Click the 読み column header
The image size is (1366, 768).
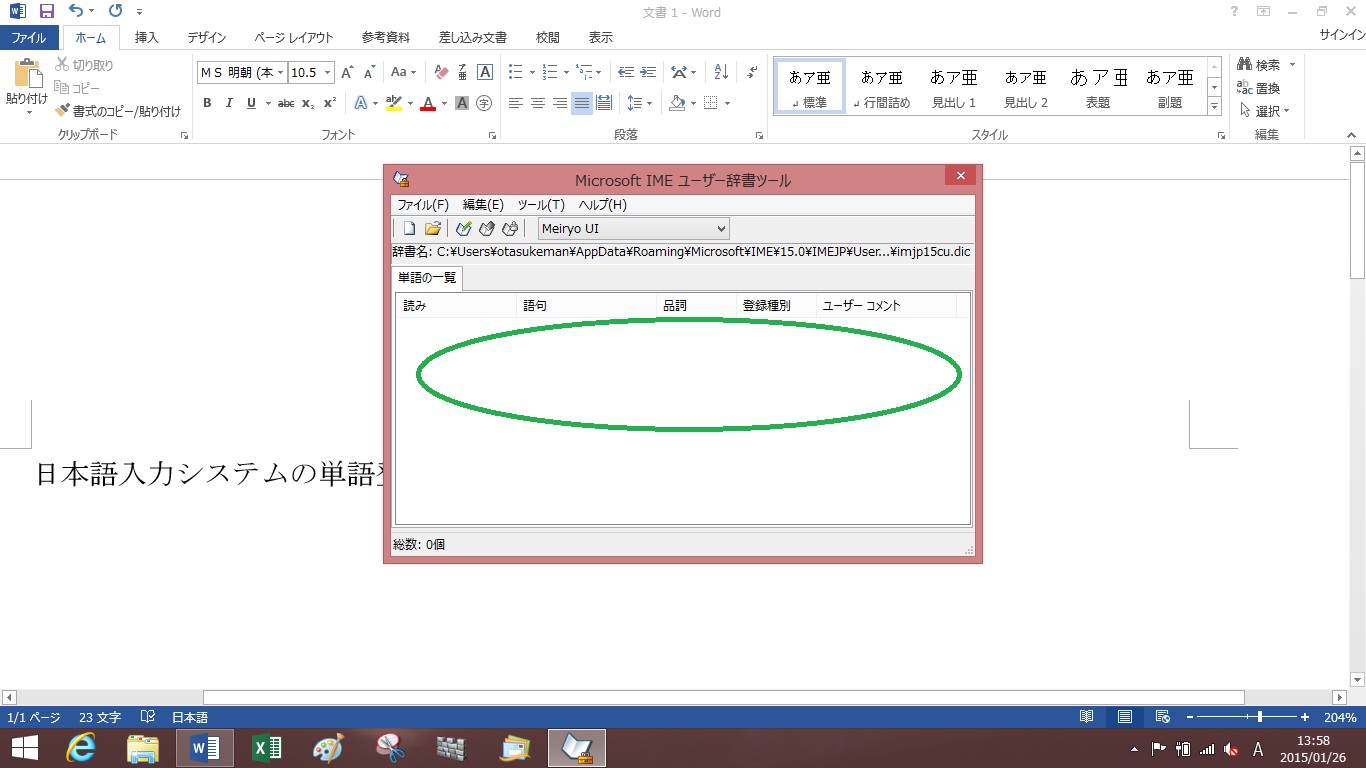457,306
